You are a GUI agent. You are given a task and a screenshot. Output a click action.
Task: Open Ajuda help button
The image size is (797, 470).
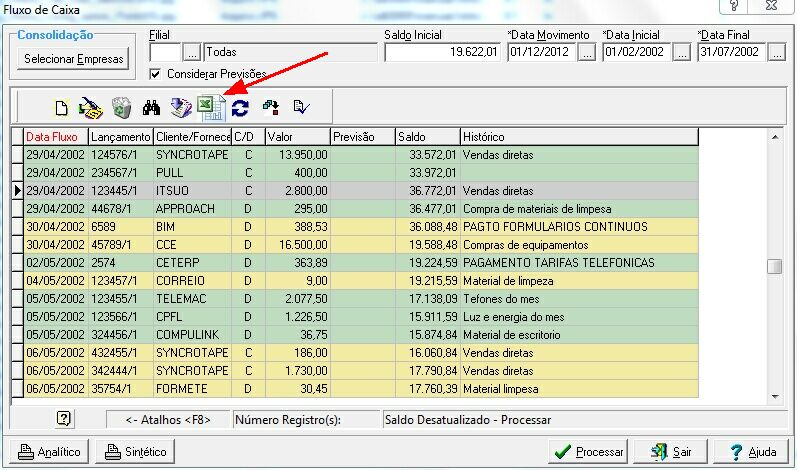751,452
